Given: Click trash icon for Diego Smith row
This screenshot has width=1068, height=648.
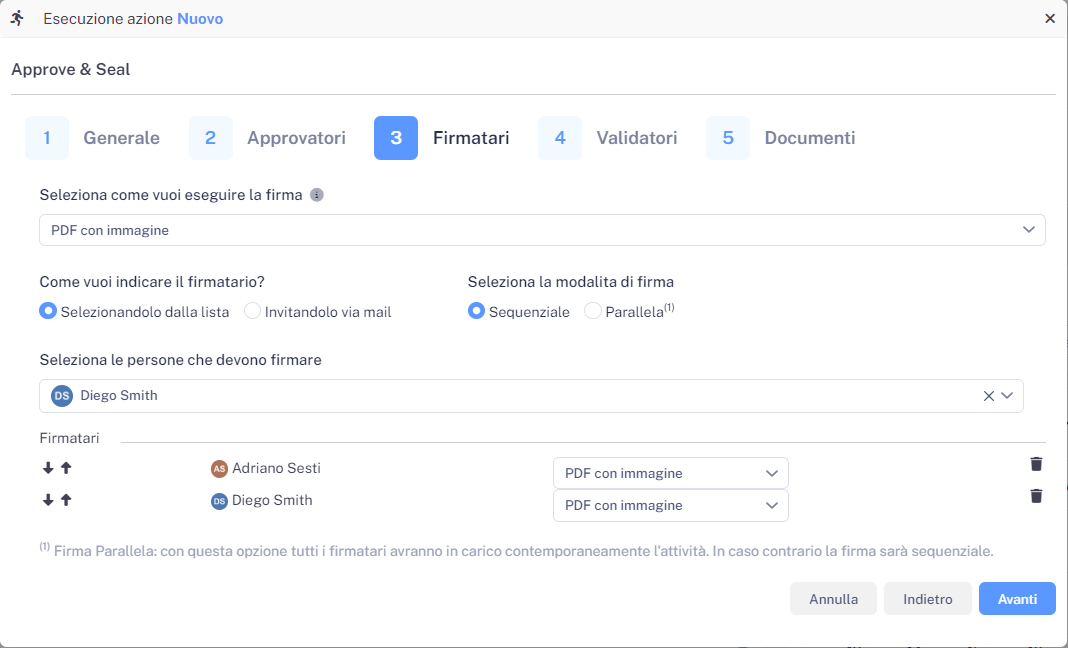Looking at the screenshot, I should pyautogui.click(x=1036, y=496).
